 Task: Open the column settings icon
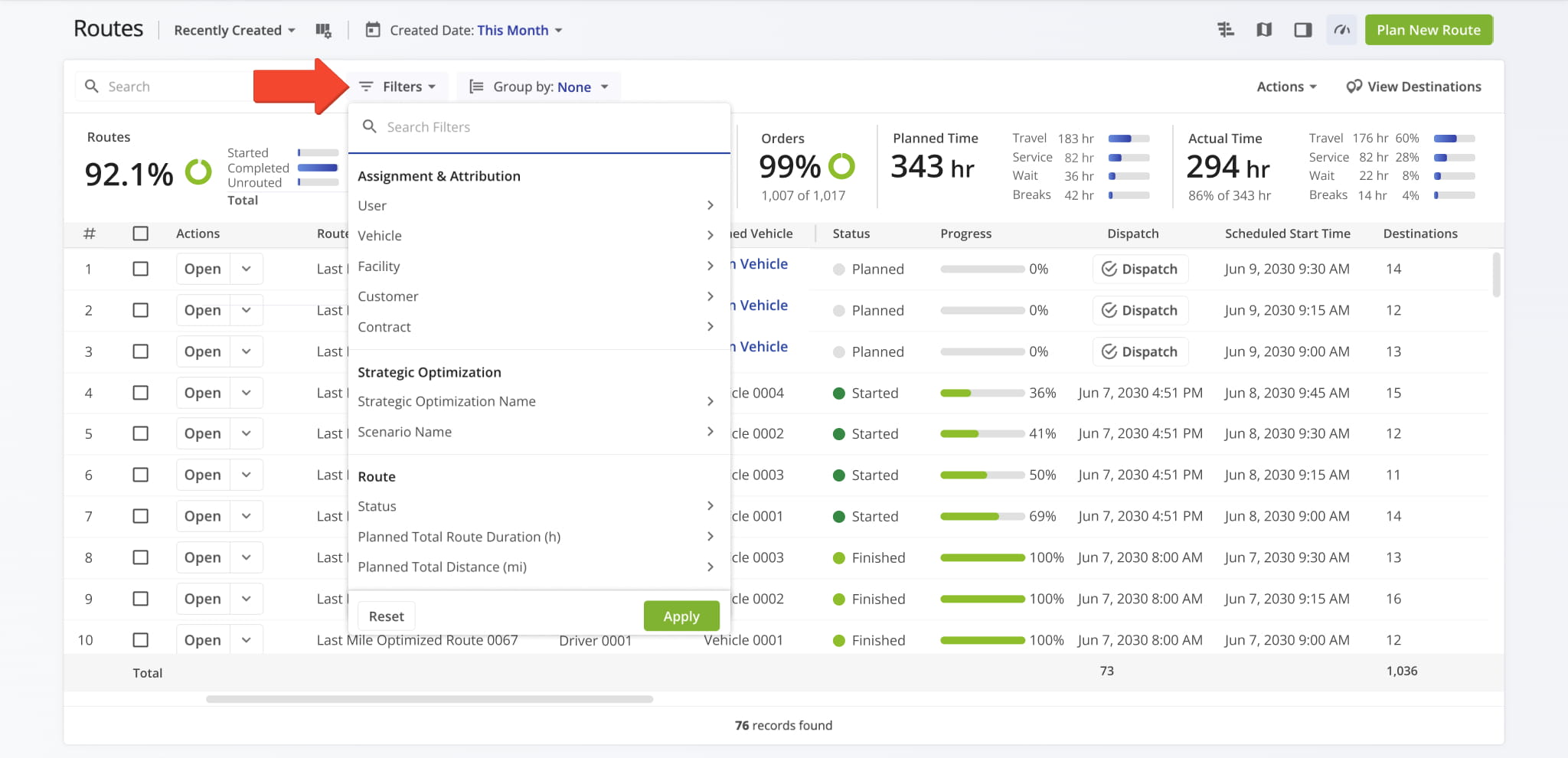coord(323,31)
